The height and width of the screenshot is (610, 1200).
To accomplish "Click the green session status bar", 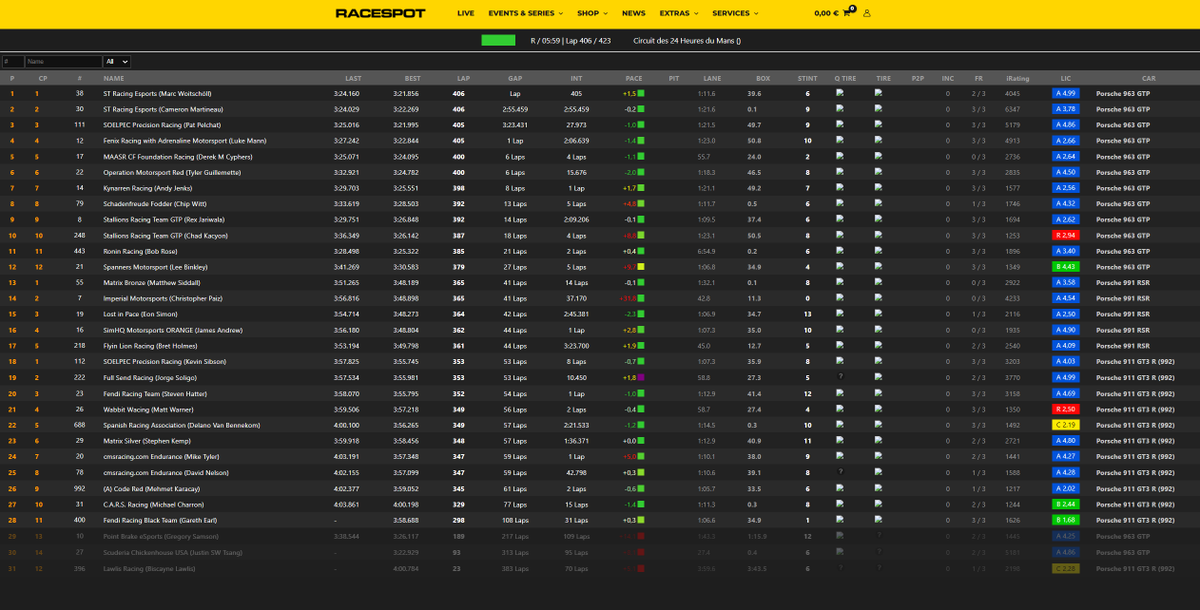I will (498, 41).
